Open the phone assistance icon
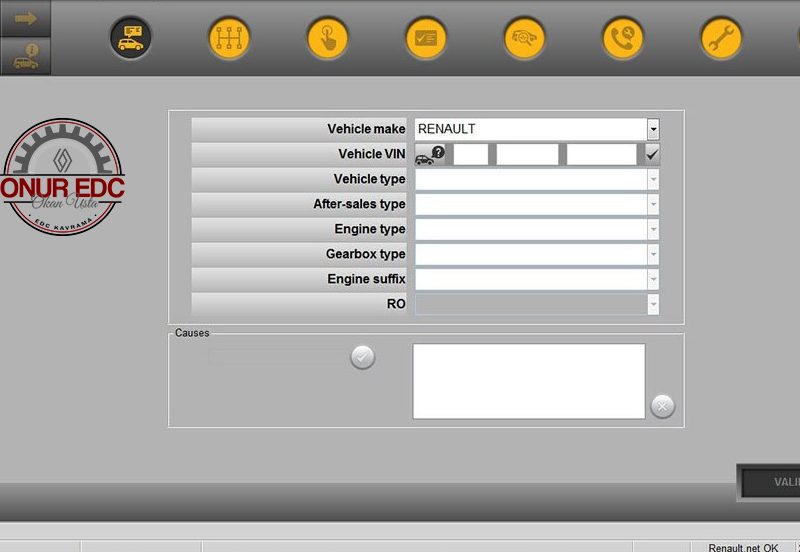 coord(622,38)
